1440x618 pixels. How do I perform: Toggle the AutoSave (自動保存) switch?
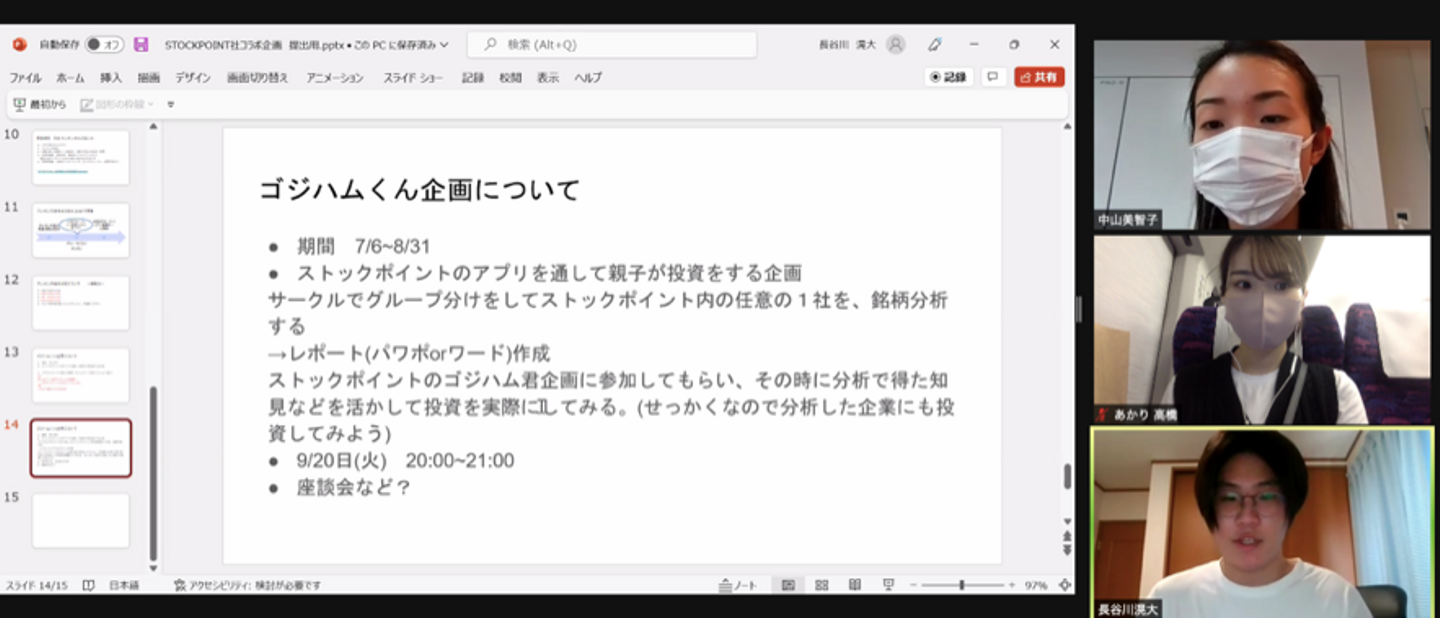point(103,44)
